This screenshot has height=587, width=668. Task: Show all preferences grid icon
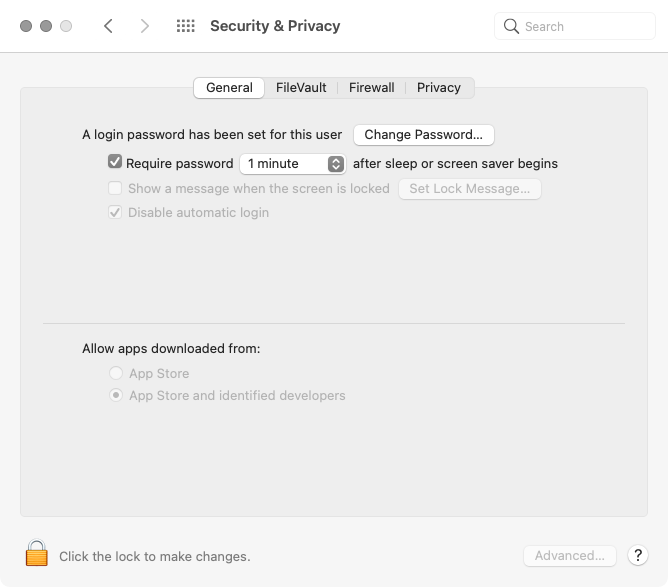185,26
